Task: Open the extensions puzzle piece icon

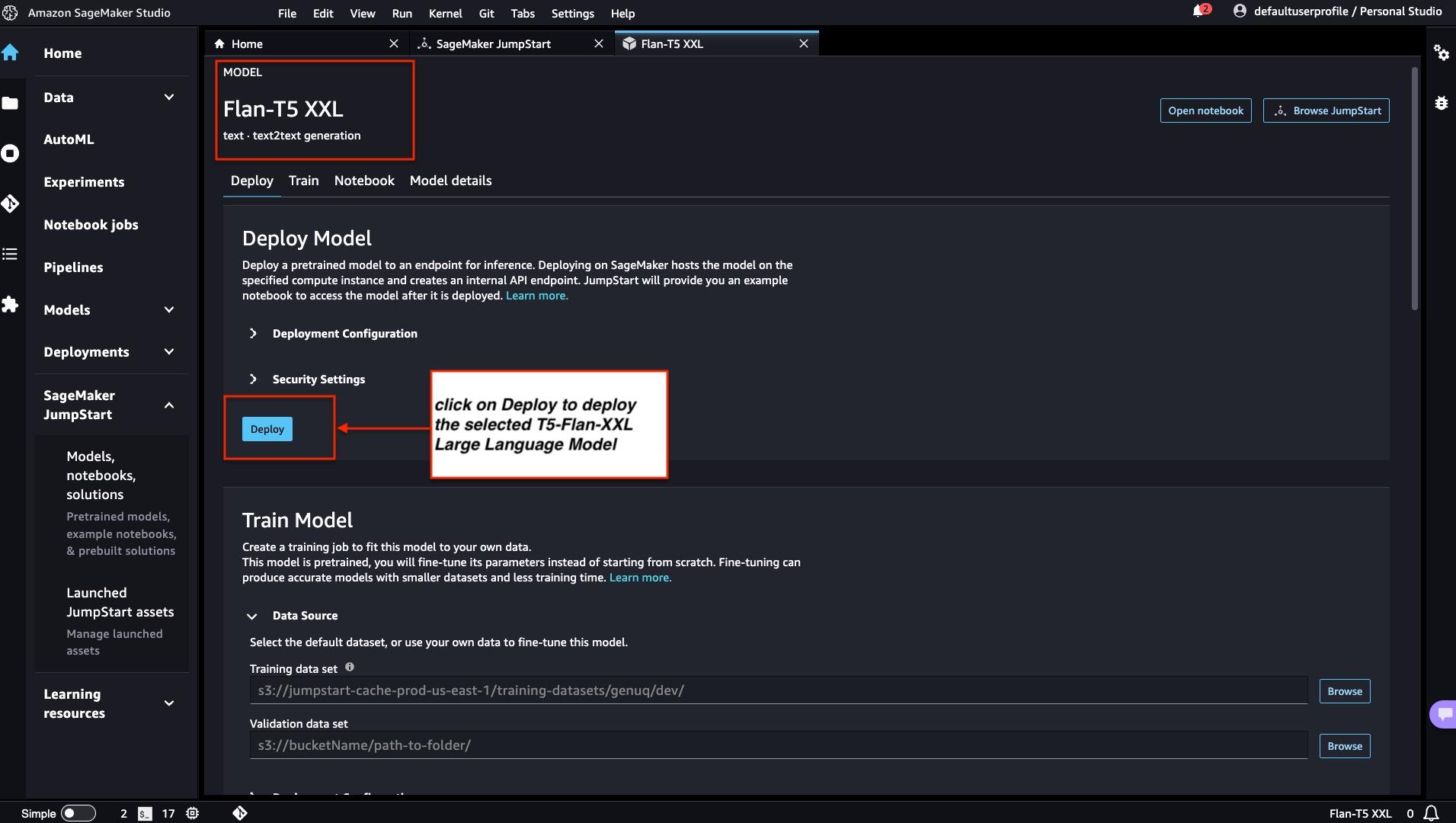Action: (11, 305)
